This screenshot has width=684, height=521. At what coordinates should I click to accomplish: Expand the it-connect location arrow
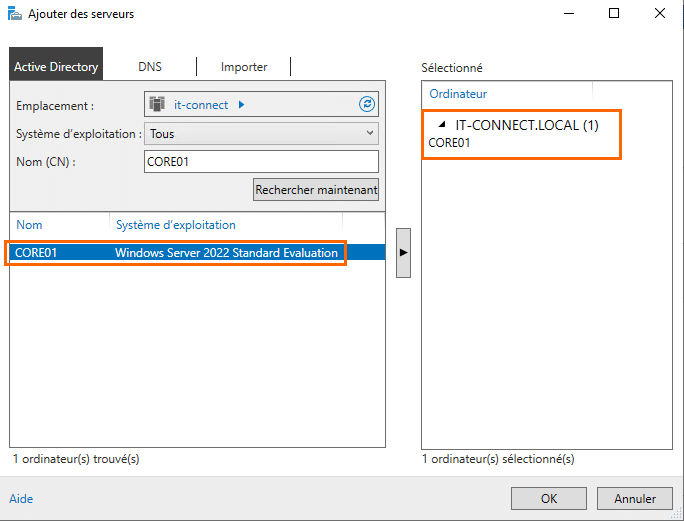coord(242,105)
